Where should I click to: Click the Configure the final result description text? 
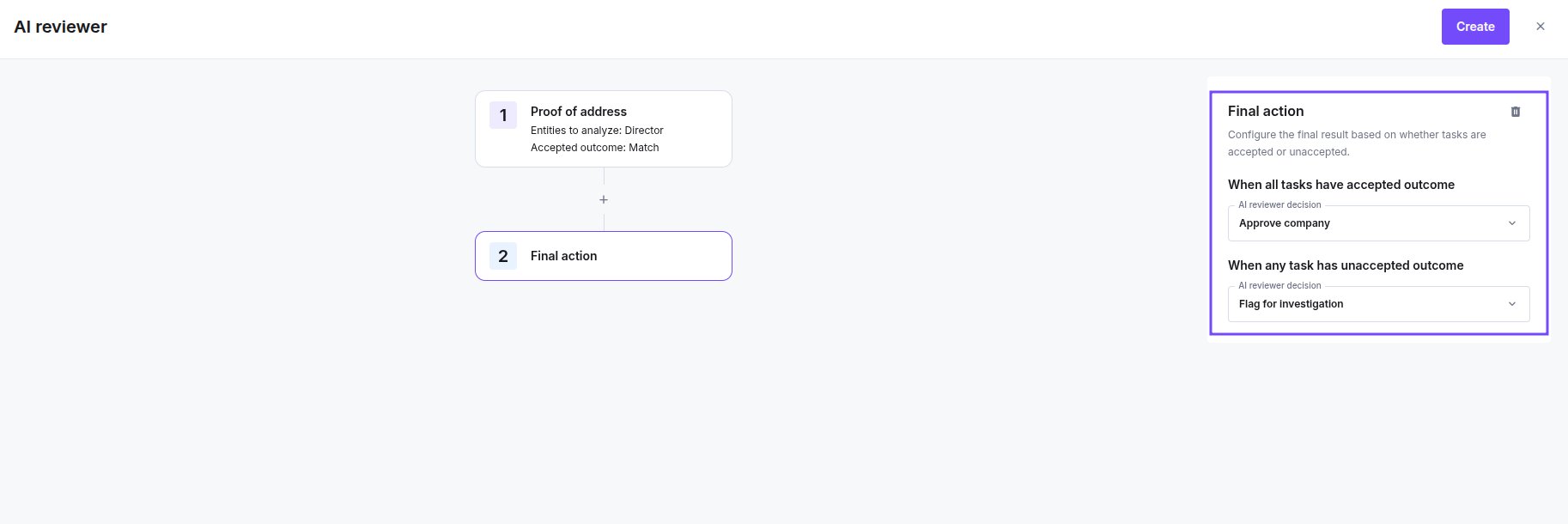click(x=1357, y=143)
